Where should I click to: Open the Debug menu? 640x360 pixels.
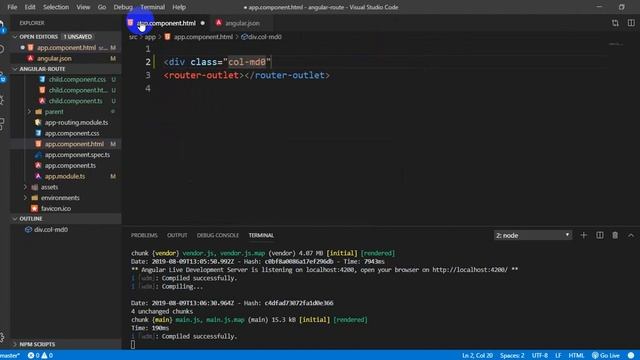(x=123, y=7)
